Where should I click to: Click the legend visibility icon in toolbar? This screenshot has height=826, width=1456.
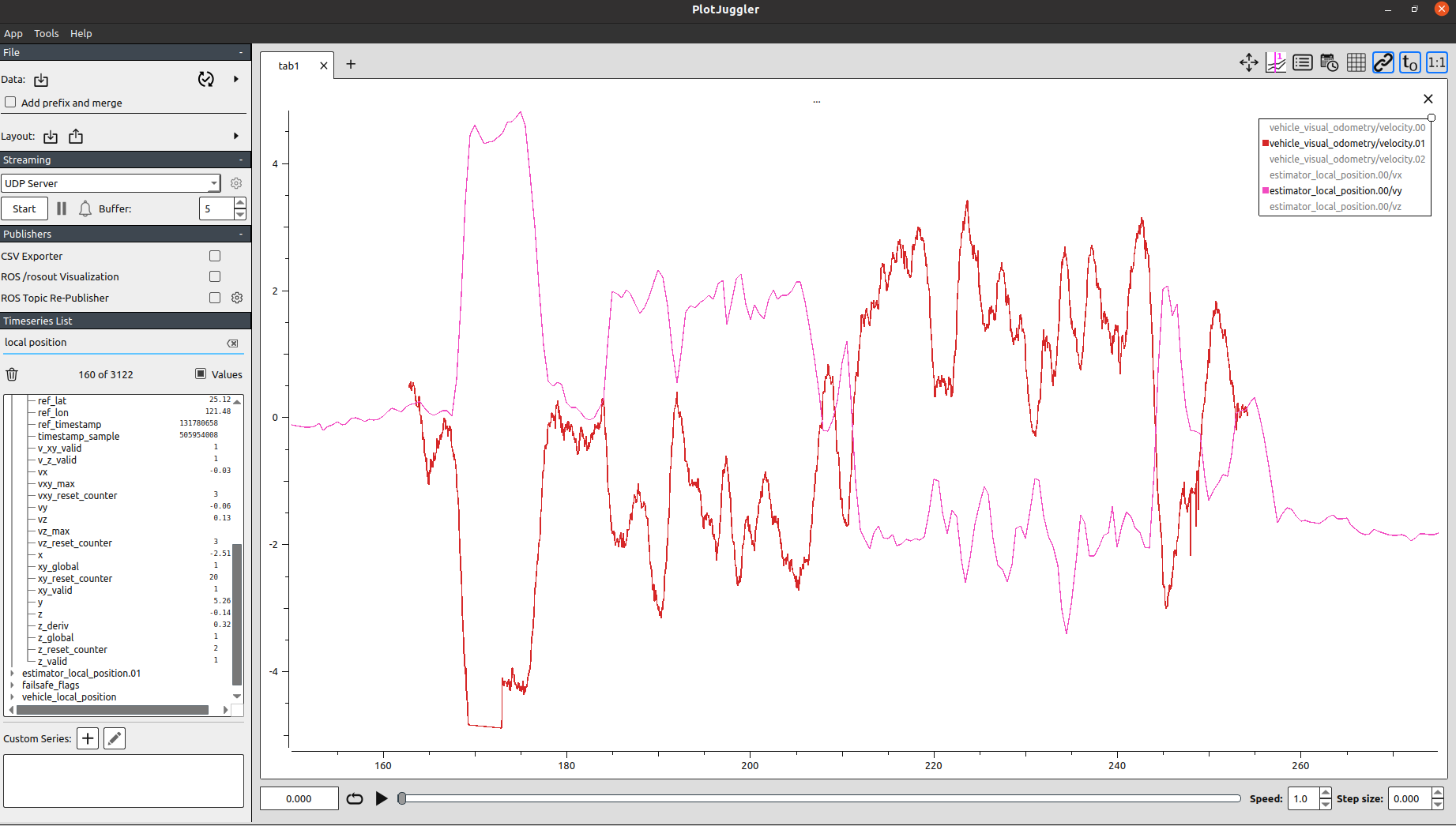[1303, 63]
